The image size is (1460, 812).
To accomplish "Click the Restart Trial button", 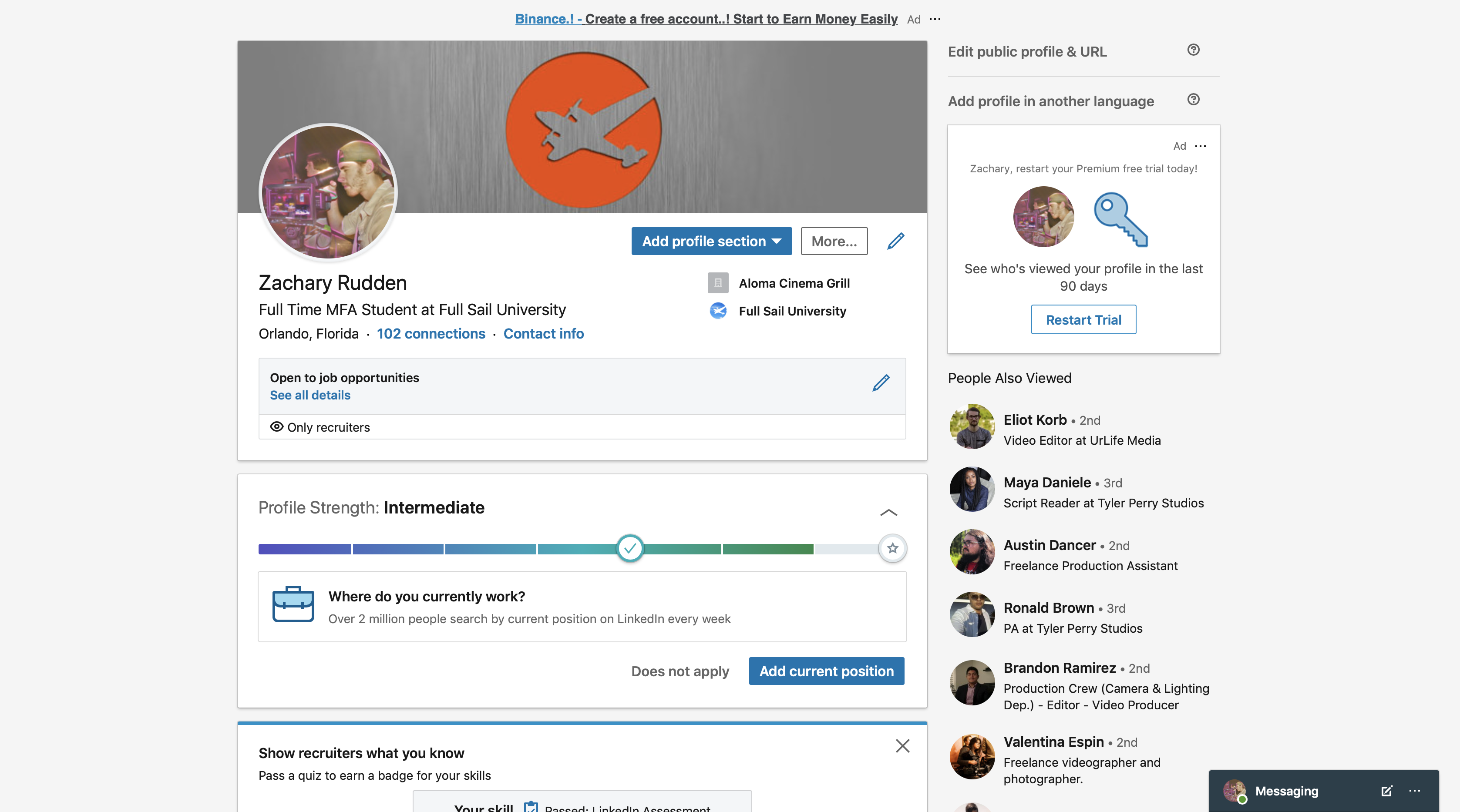I will click(1083, 319).
